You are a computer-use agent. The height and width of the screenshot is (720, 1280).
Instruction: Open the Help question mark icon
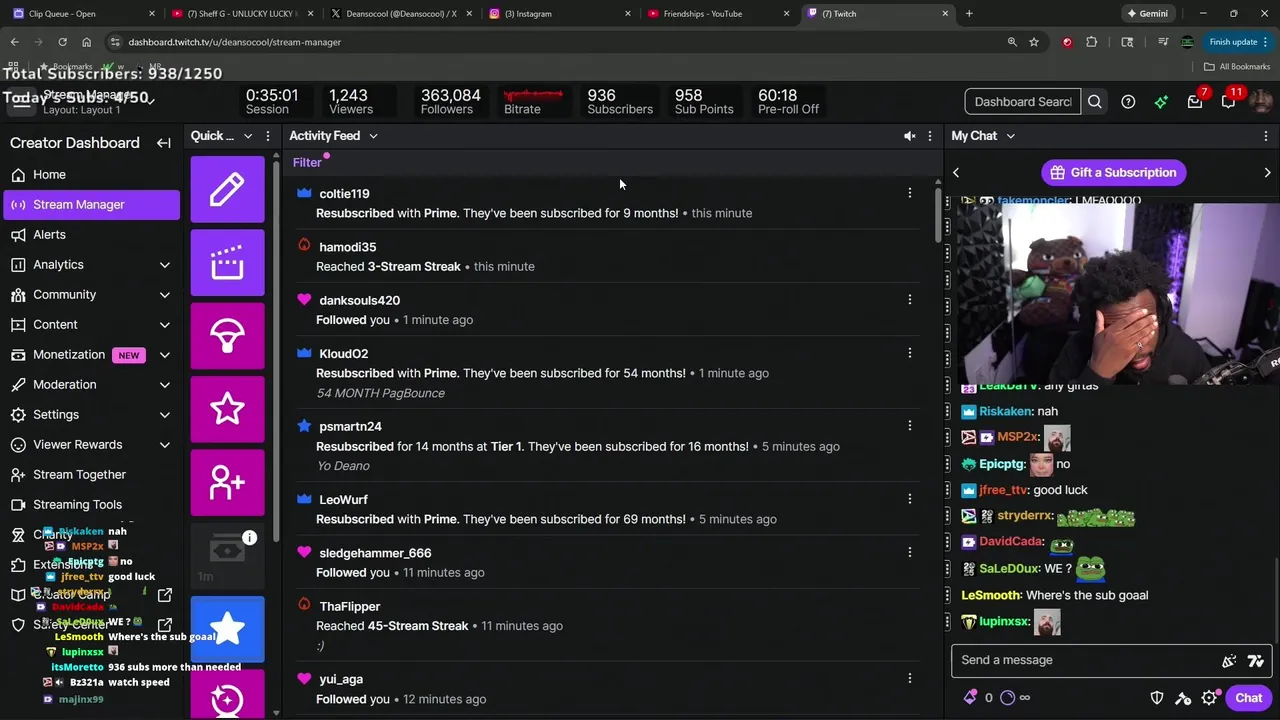click(1128, 102)
